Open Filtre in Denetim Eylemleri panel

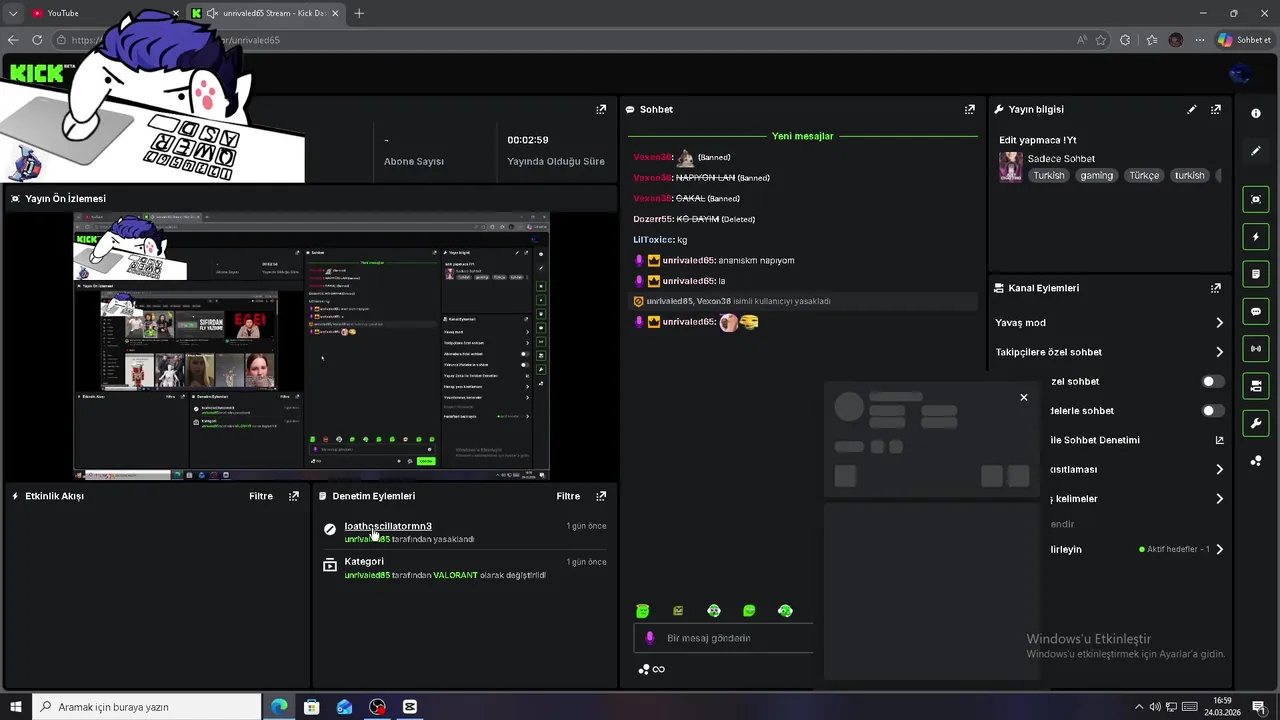[568, 496]
